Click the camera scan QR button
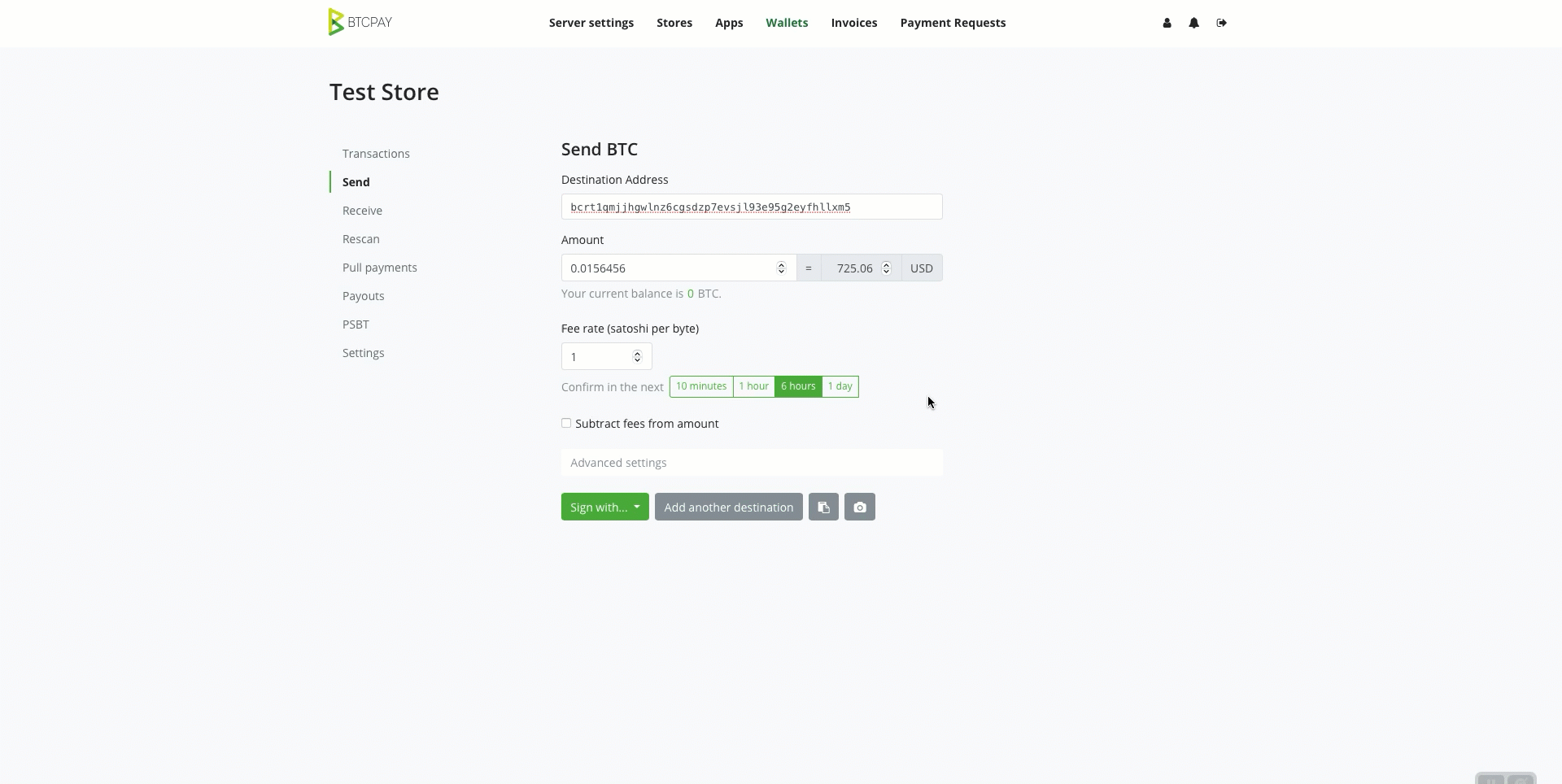 click(x=860, y=507)
